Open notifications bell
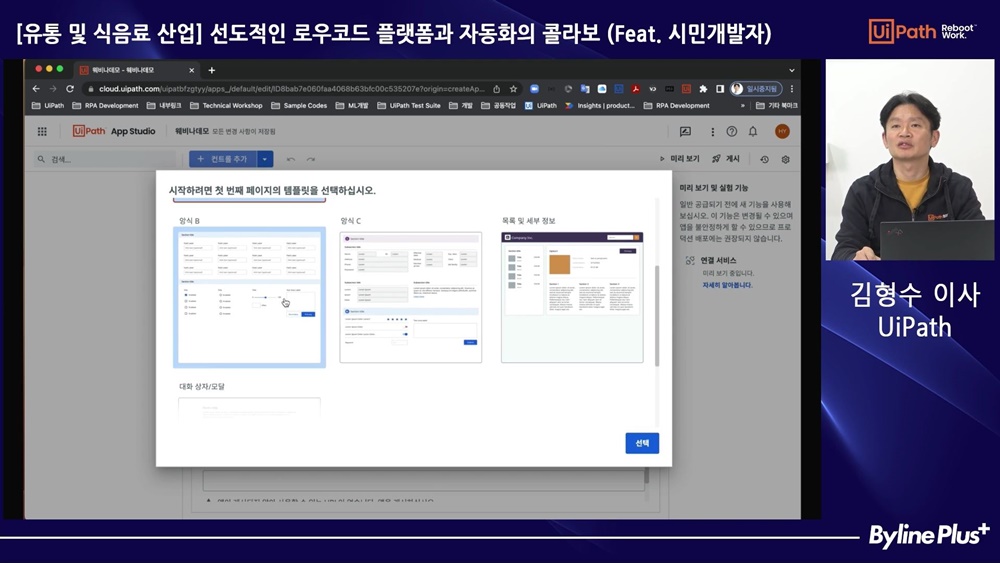The image size is (1000, 563). (753, 131)
